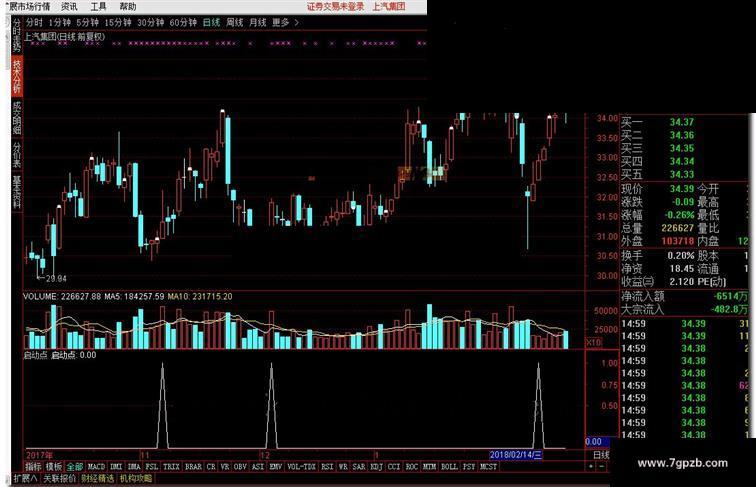Apply the MTM indicator
The image size is (756, 487).
pos(429,467)
